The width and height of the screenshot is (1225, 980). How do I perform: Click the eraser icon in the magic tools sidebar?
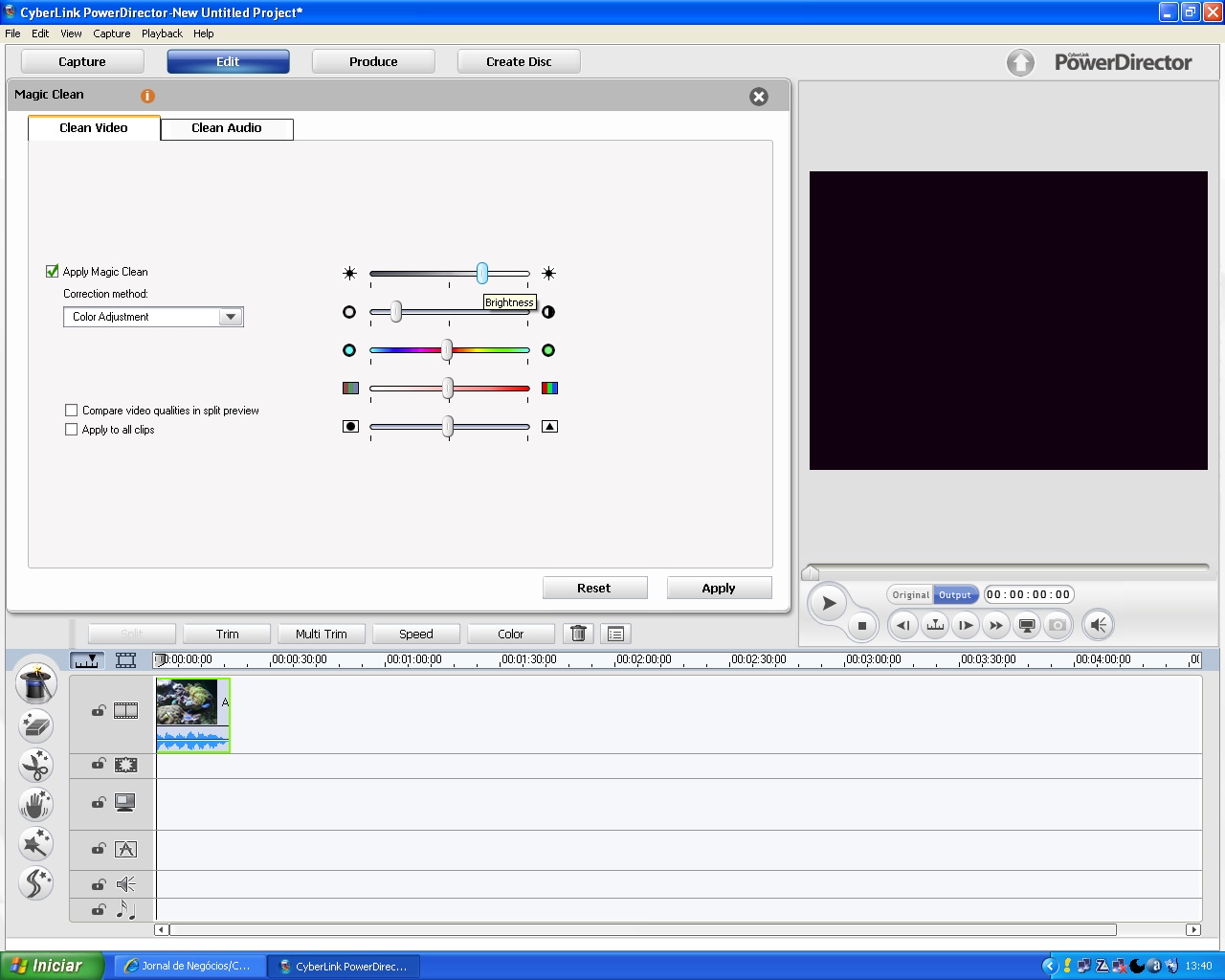(36, 726)
